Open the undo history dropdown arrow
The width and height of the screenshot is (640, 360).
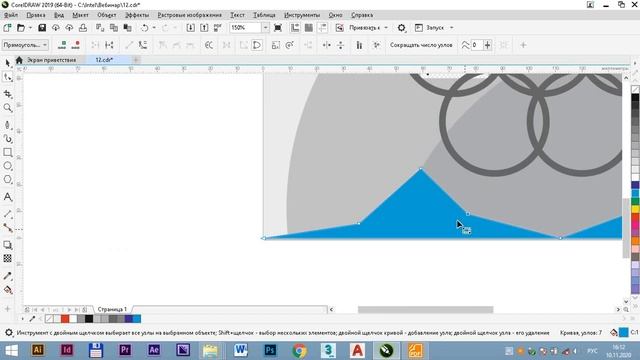pyautogui.click(x=154, y=28)
